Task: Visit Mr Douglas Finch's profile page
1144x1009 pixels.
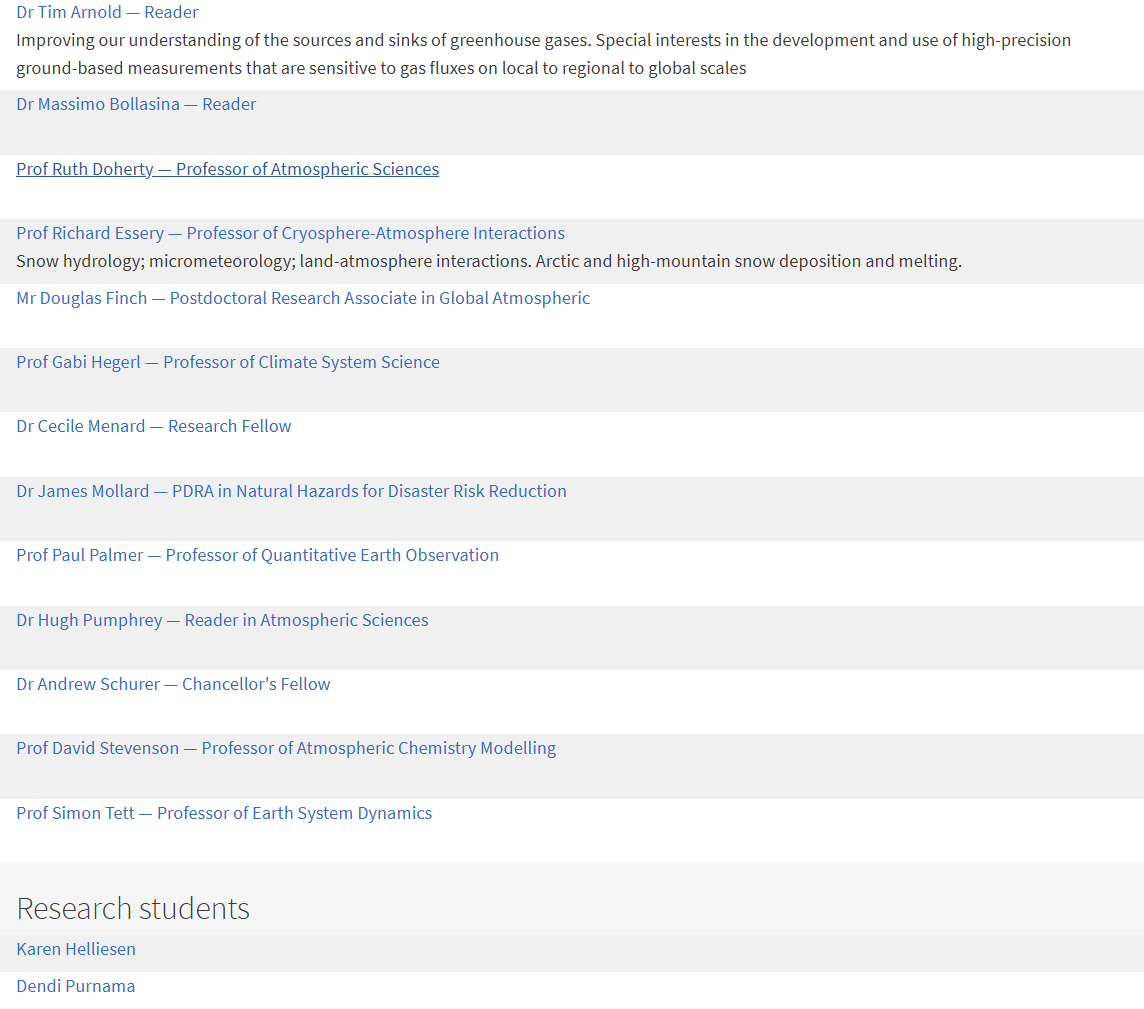Action: 303,298
